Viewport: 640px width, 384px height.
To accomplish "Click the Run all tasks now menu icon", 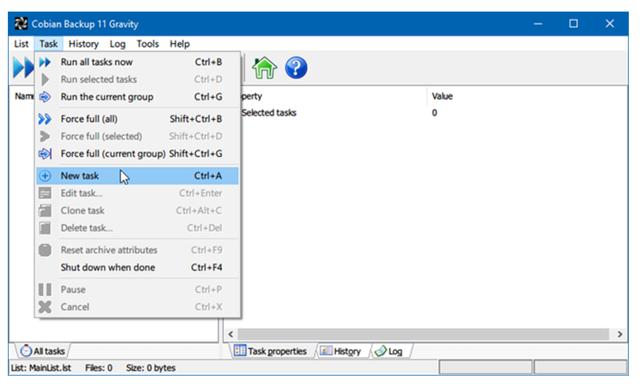I will (45, 62).
